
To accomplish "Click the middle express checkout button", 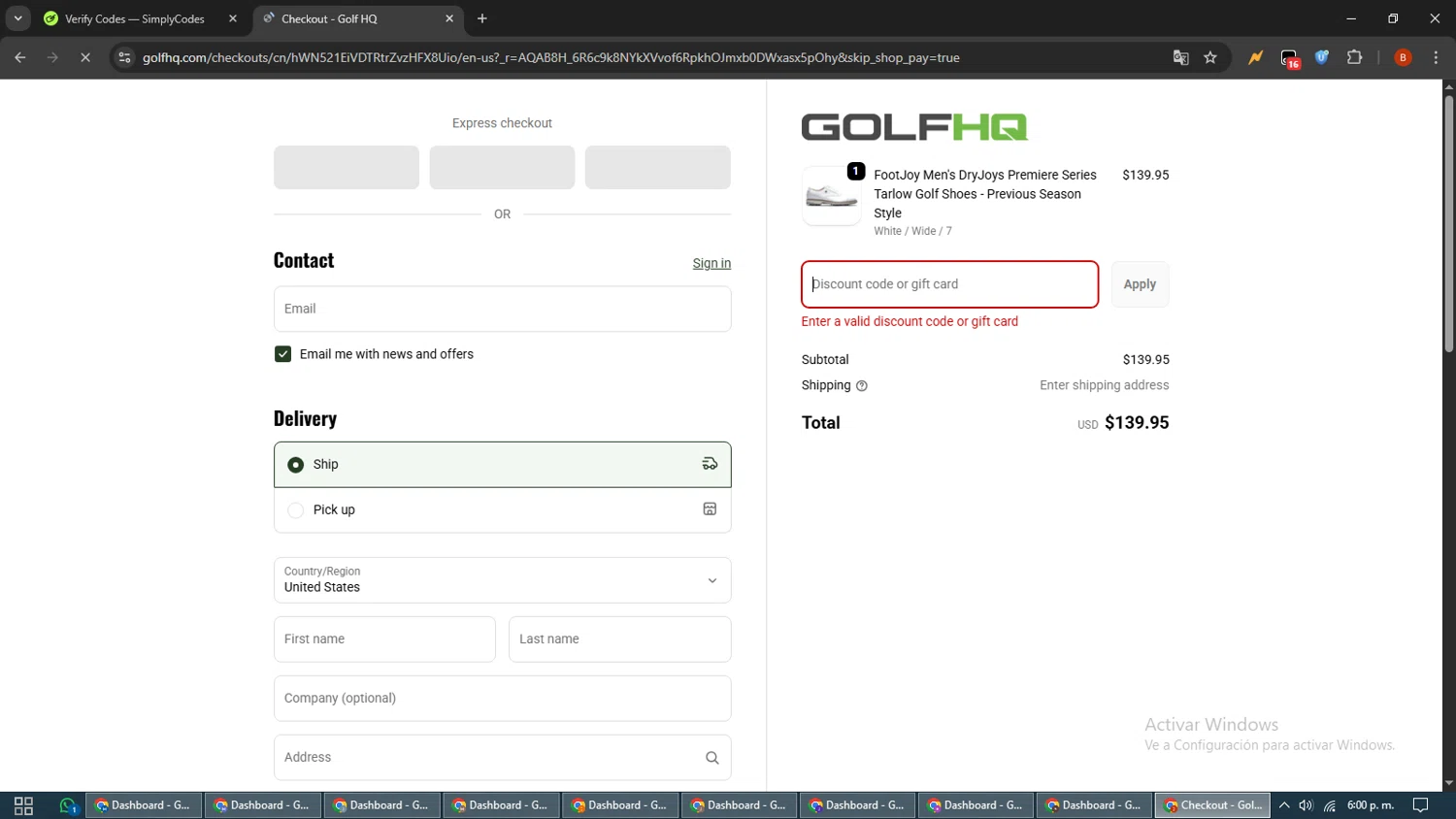I will tap(502, 167).
